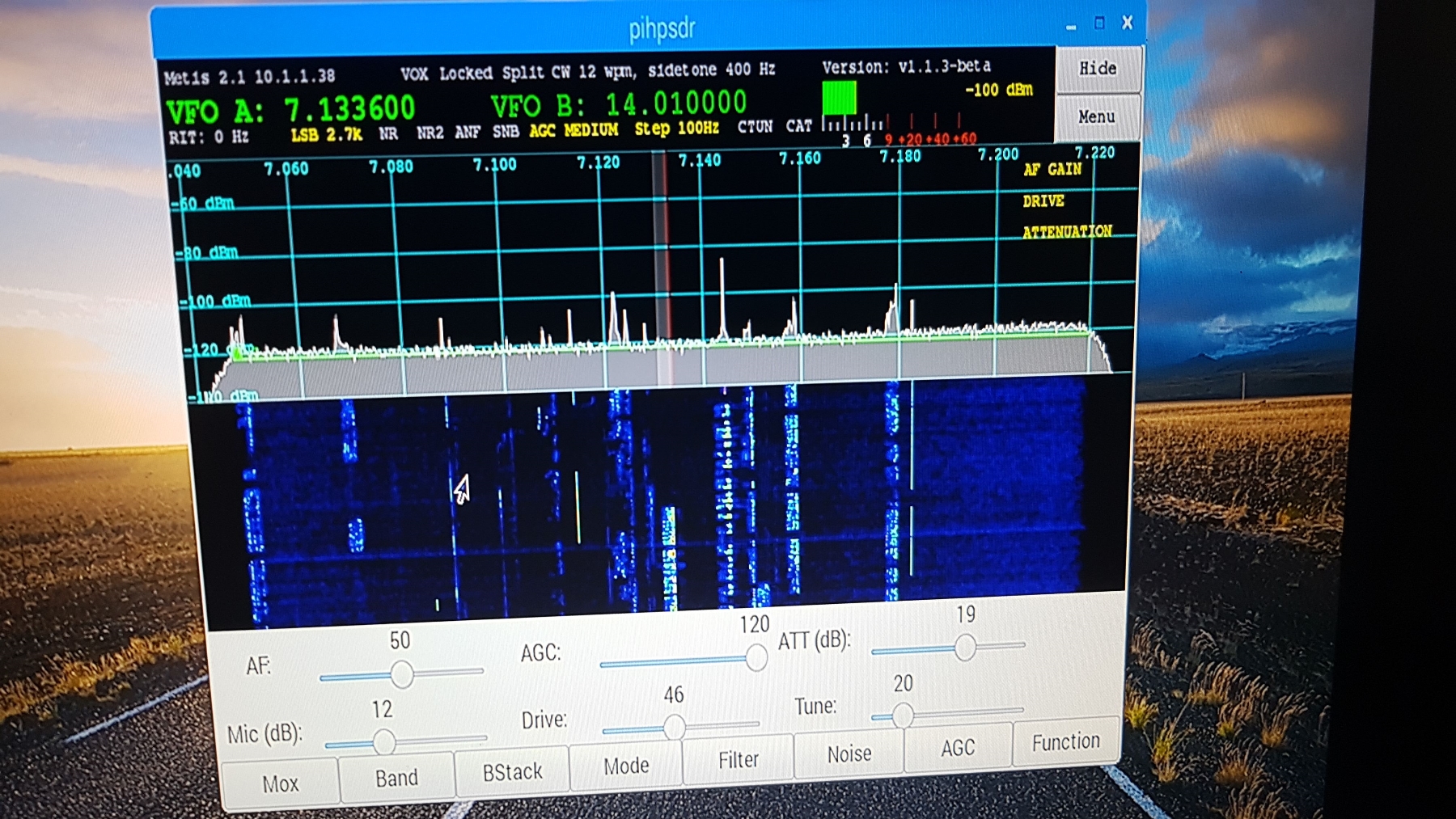
Task: Click the Mic (dB) slider handle
Action: point(384,741)
